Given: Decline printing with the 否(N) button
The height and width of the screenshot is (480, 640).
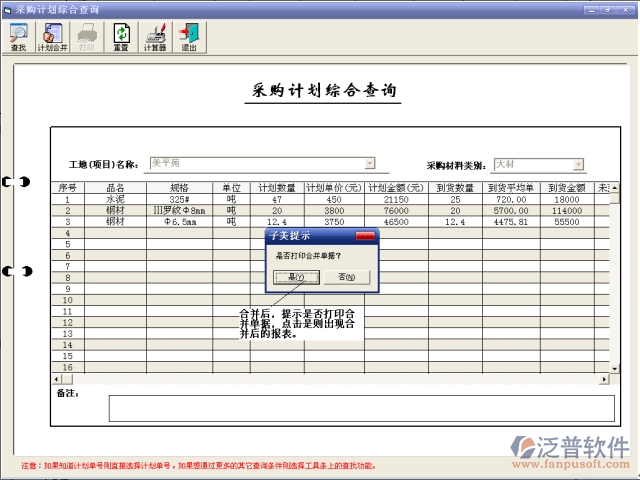Looking at the screenshot, I should [x=347, y=277].
